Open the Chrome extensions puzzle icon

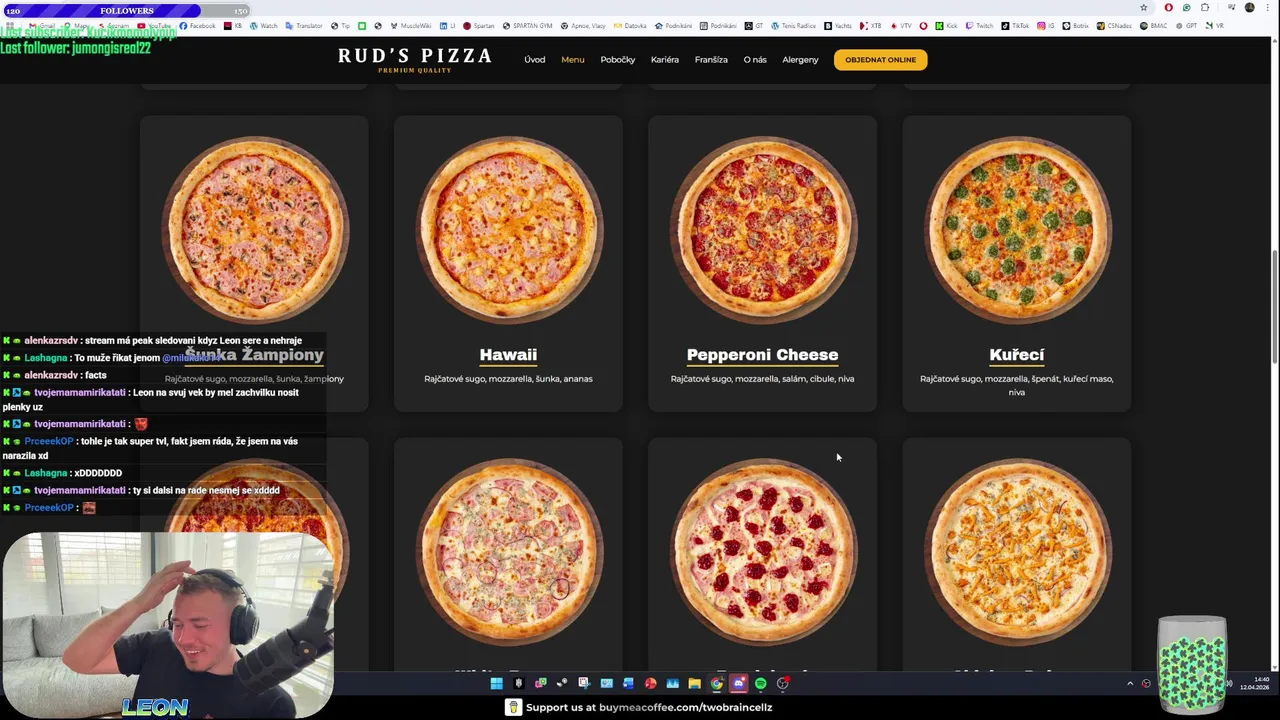point(1205,7)
